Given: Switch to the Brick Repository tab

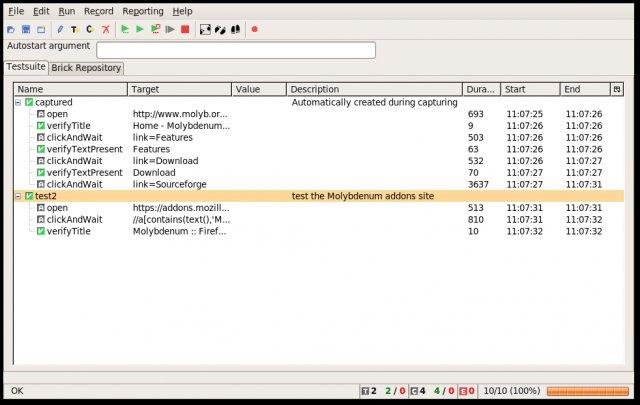Looking at the screenshot, I should (x=86, y=68).
